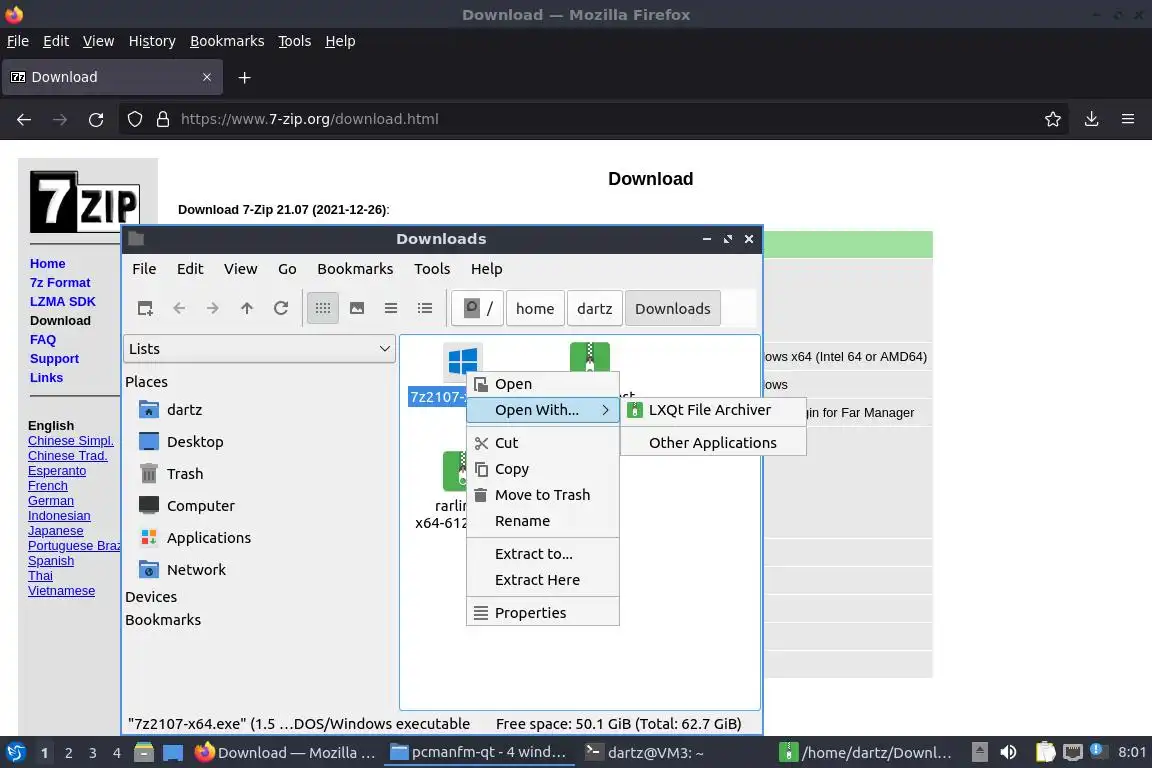Screen dimensions: 1152x768
Task: Switch to icon view in file manager
Action: [x=323, y=309]
